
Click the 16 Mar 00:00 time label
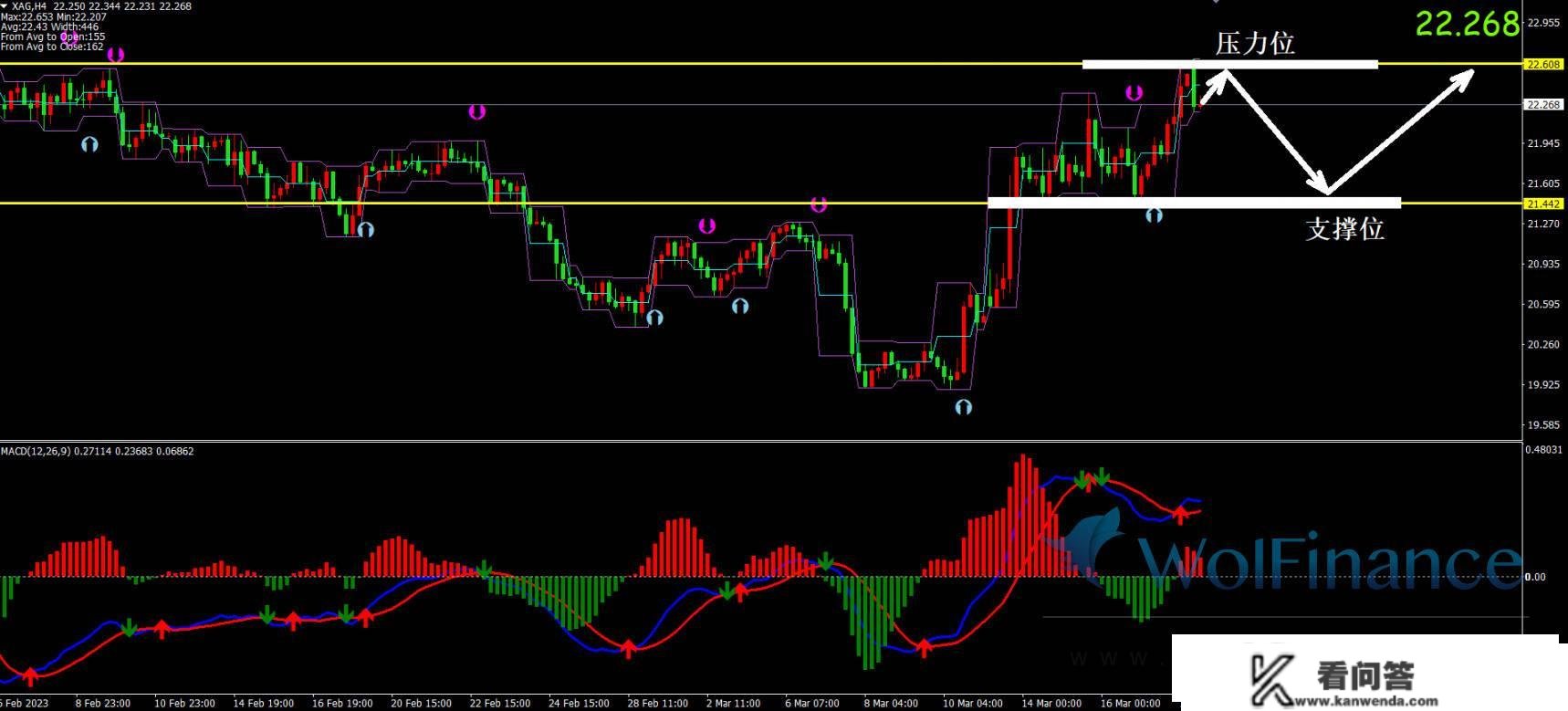pyautogui.click(x=1131, y=704)
